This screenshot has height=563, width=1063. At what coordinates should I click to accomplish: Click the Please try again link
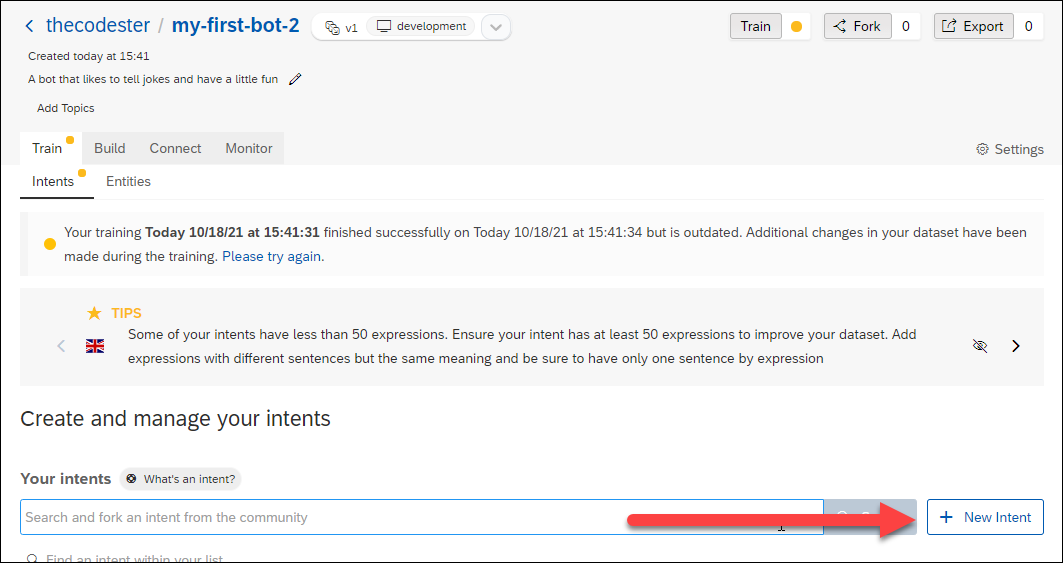[273, 257]
